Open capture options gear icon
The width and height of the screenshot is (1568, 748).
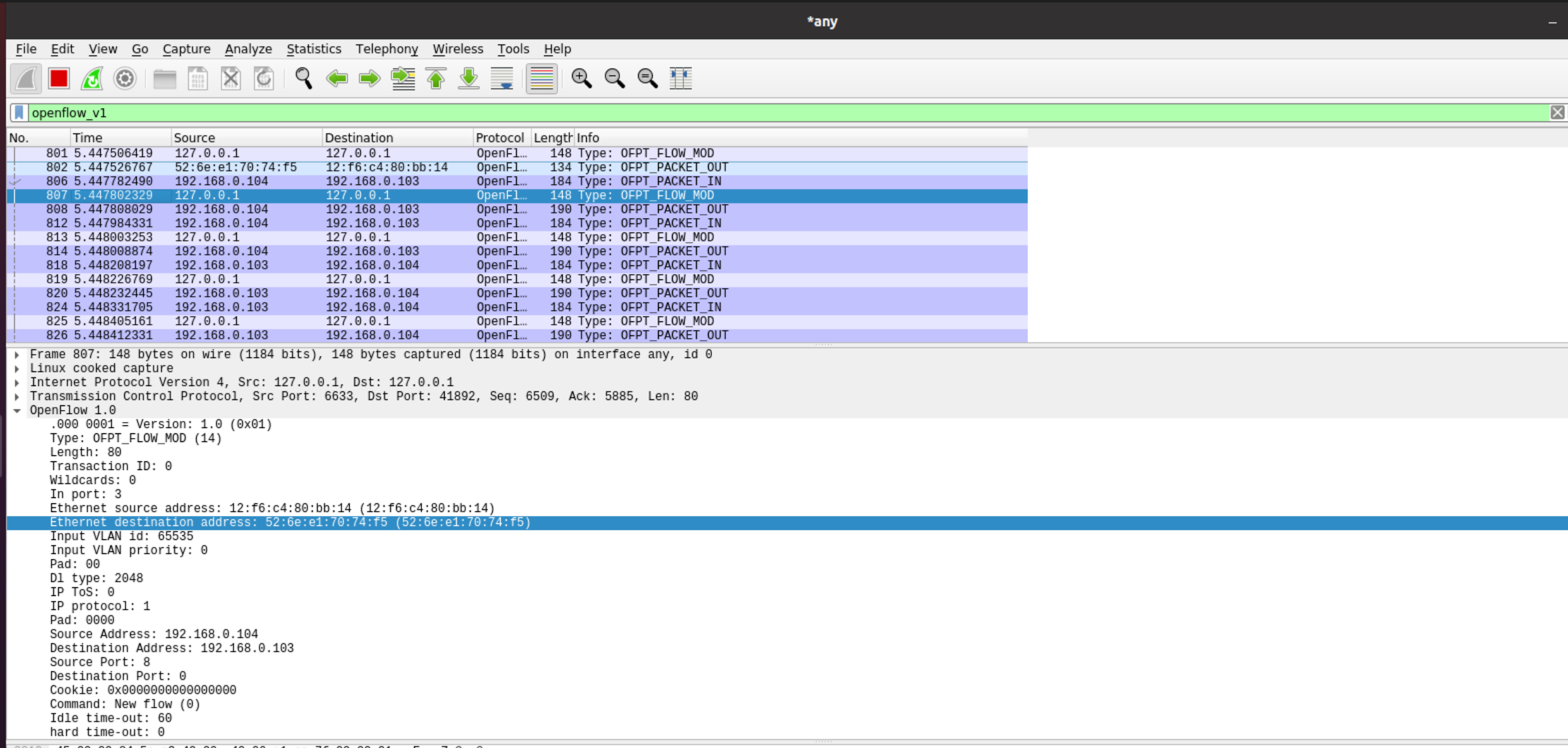[x=125, y=79]
